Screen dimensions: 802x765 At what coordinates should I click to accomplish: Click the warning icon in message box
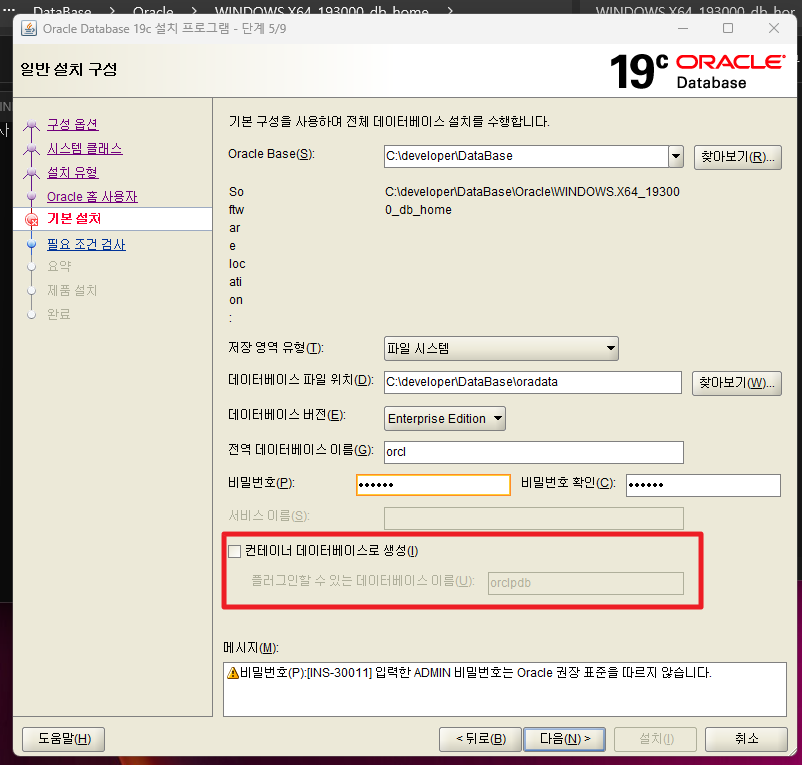[x=233, y=673]
